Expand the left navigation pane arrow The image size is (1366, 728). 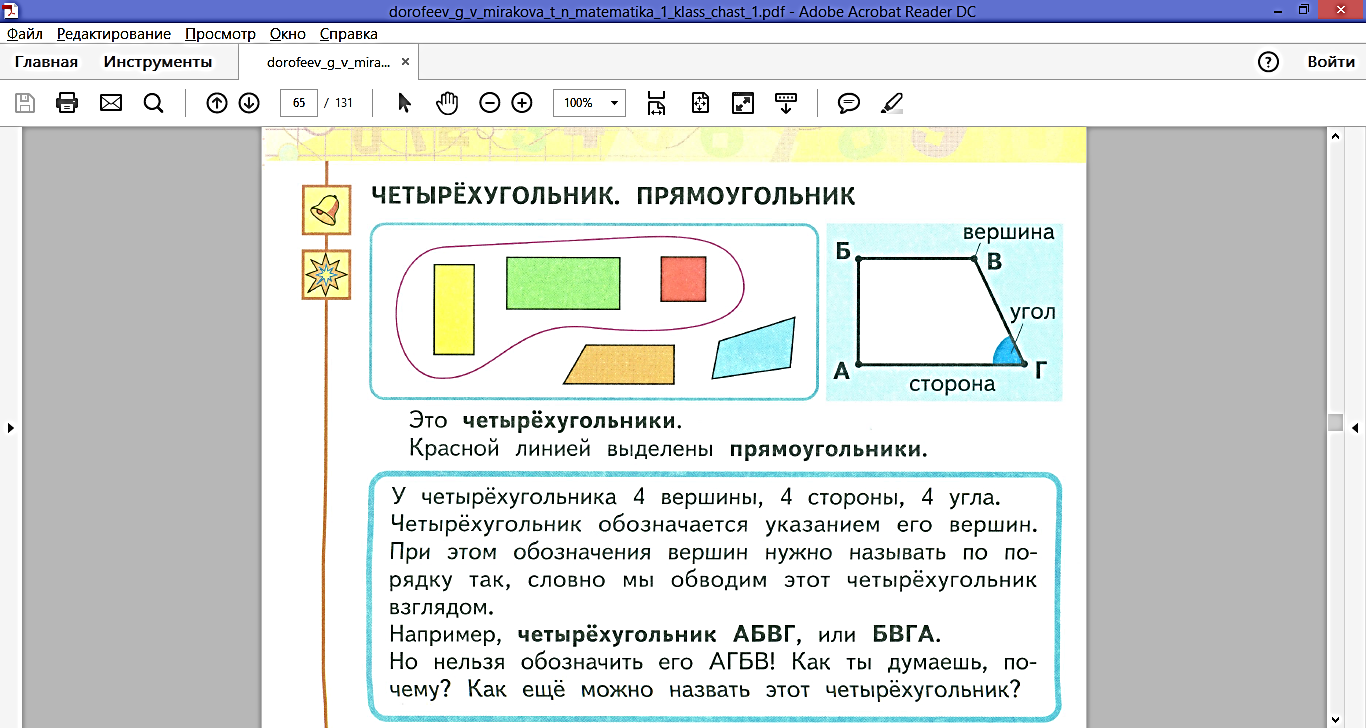coord(10,428)
